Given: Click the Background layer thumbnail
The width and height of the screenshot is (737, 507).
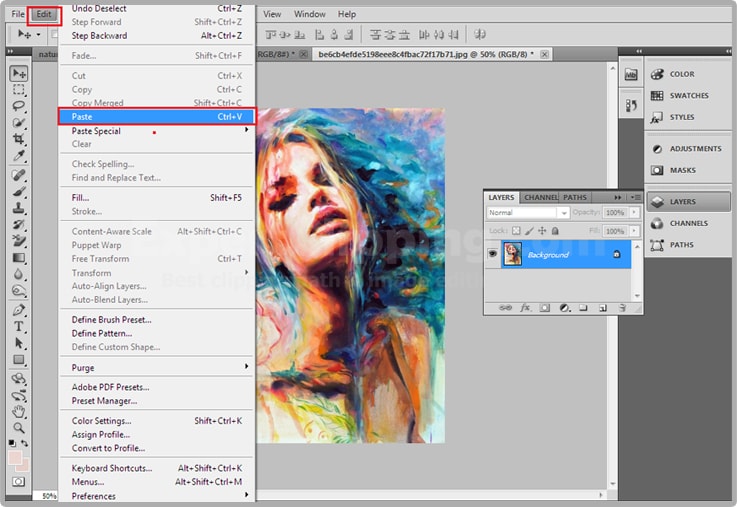Looking at the screenshot, I should pyautogui.click(x=513, y=254).
